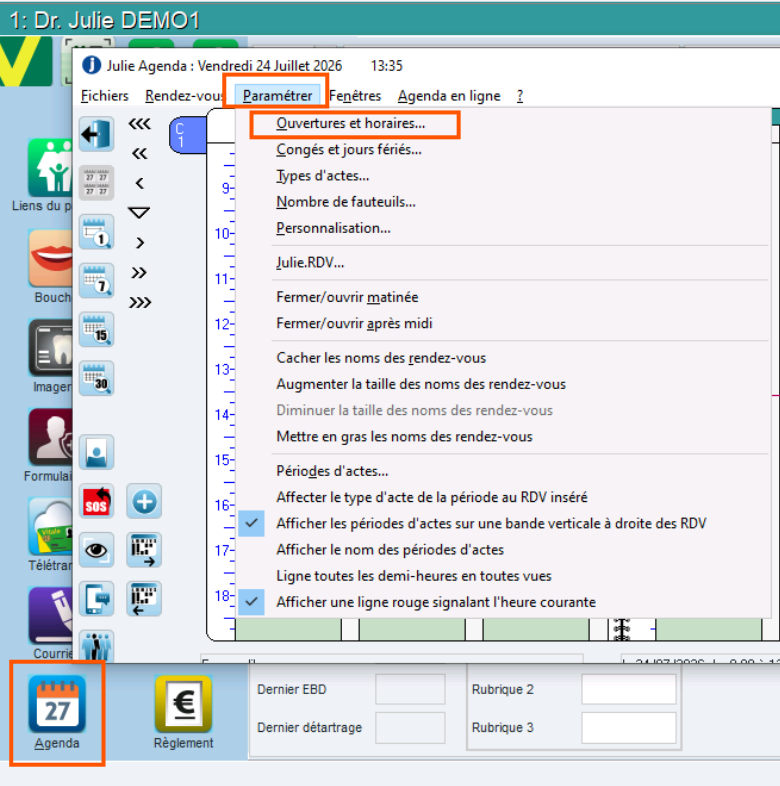
Task: Go forward with double right chevron
Action: pyautogui.click(x=139, y=272)
